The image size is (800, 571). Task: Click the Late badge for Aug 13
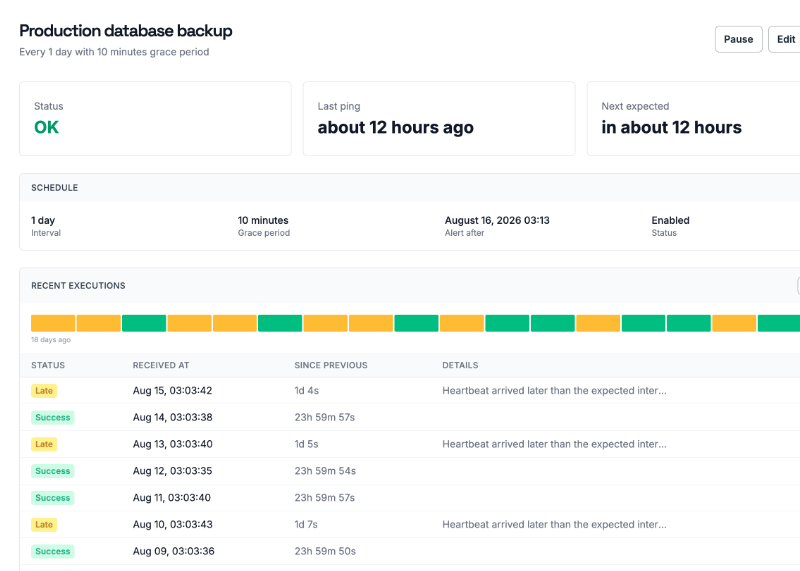[x=44, y=444]
